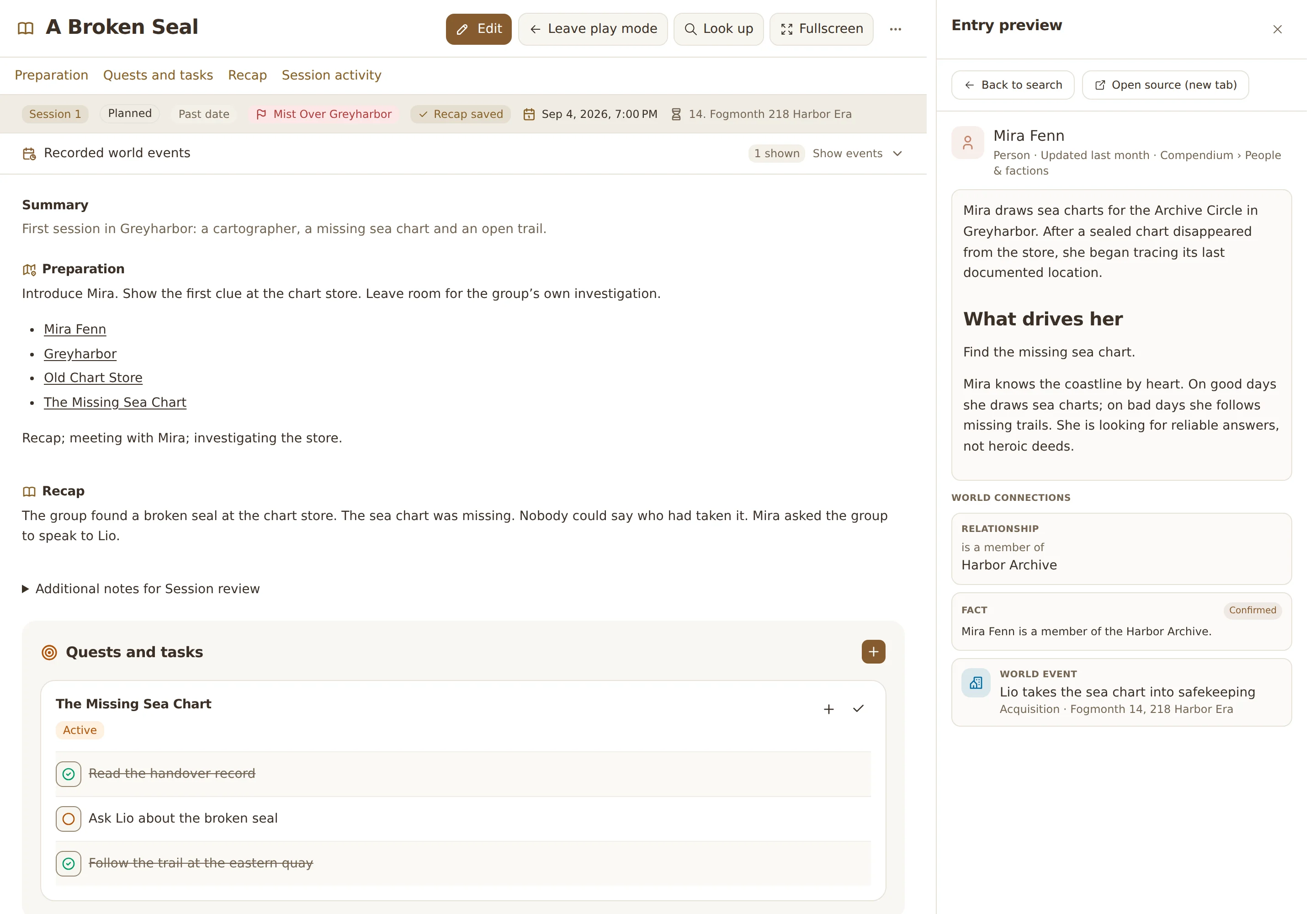Screen dimensions: 1316x914
Task: Uncheck Follow the trail at the eastern quay
Action: pos(68,863)
